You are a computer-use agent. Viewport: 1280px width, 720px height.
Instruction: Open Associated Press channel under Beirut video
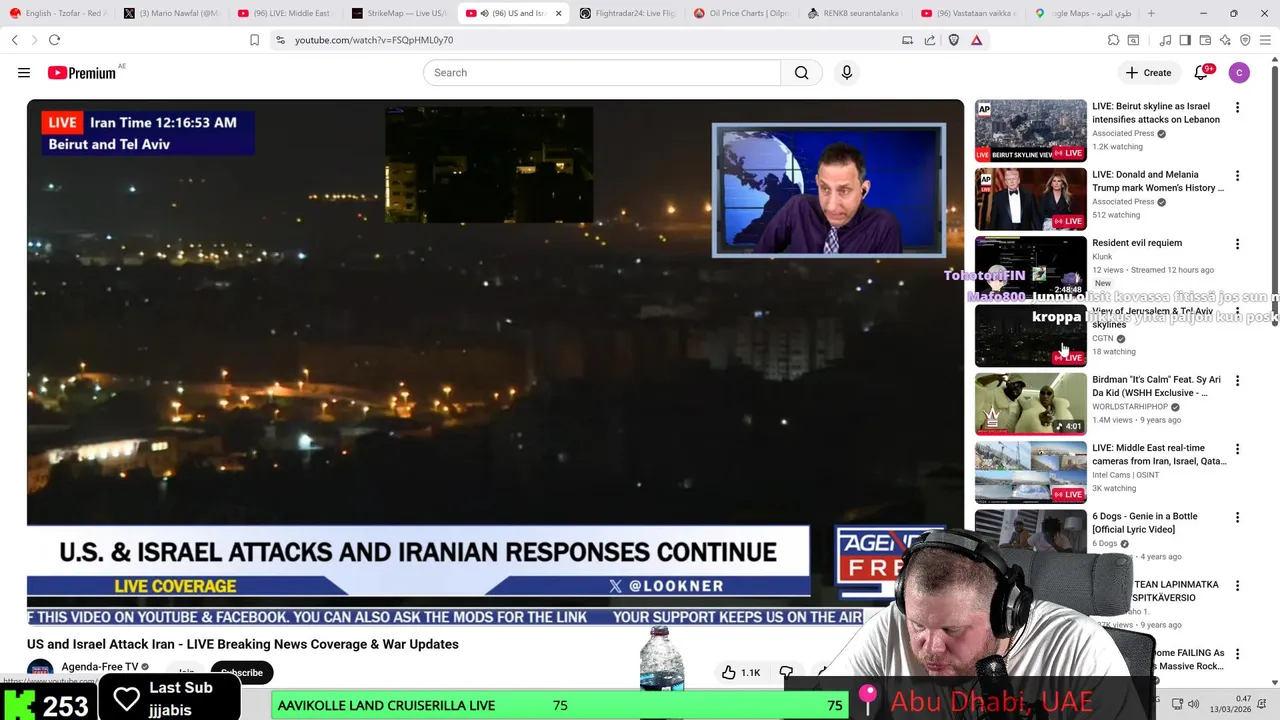pos(1123,133)
